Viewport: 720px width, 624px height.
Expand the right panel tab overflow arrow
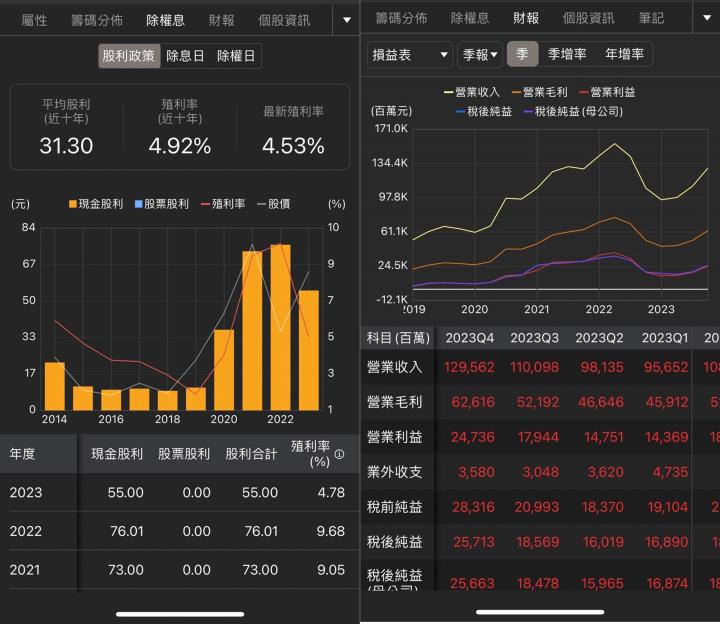706,19
